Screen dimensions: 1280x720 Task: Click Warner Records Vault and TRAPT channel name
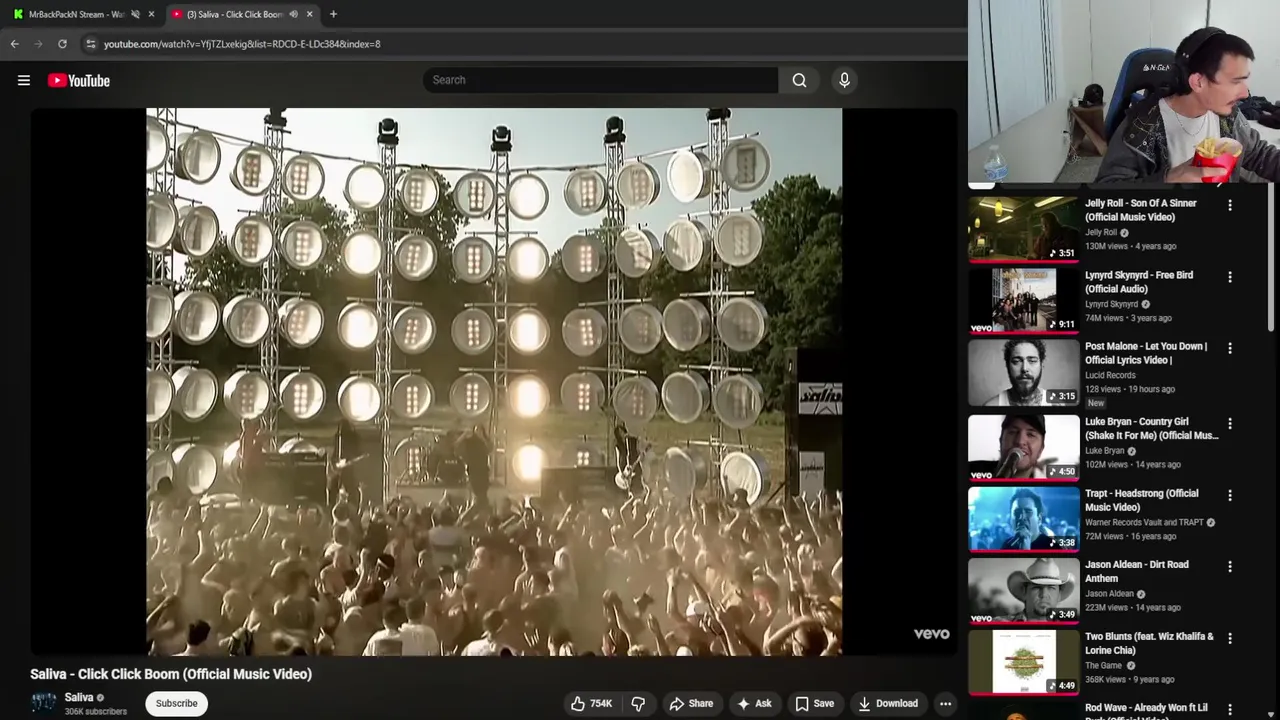click(1144, 522)
